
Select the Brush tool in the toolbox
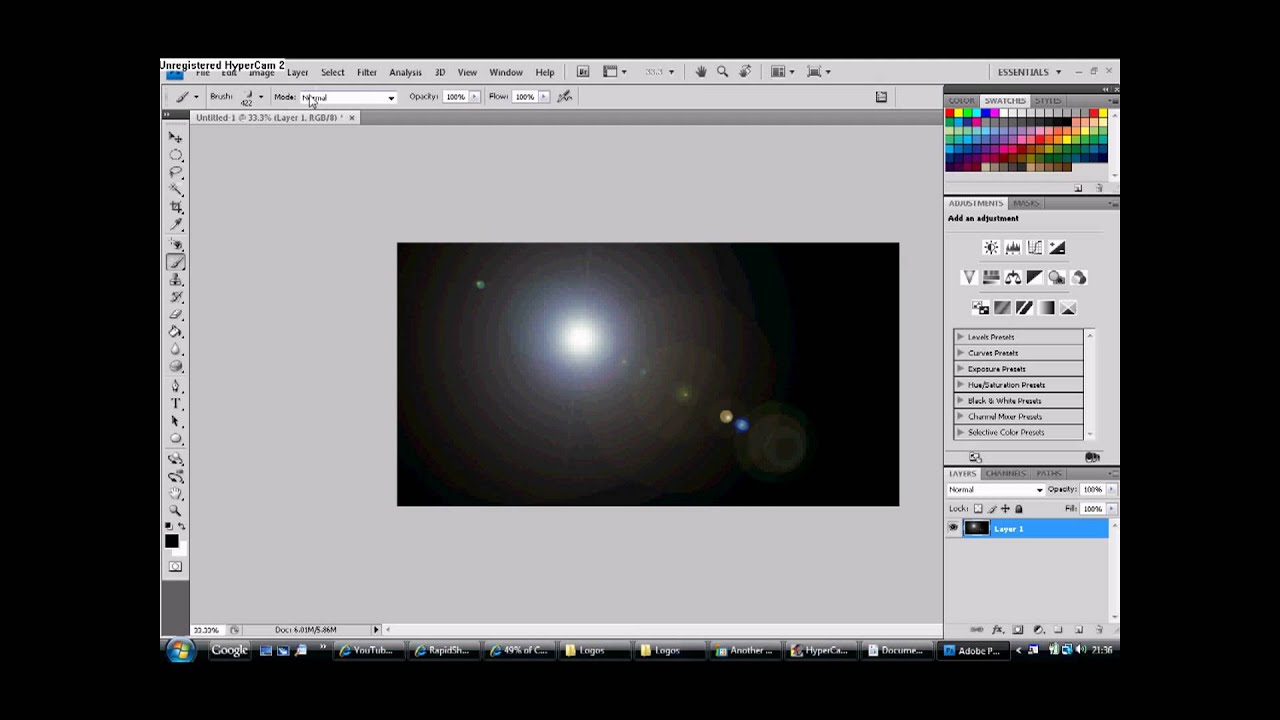point(176,262)
